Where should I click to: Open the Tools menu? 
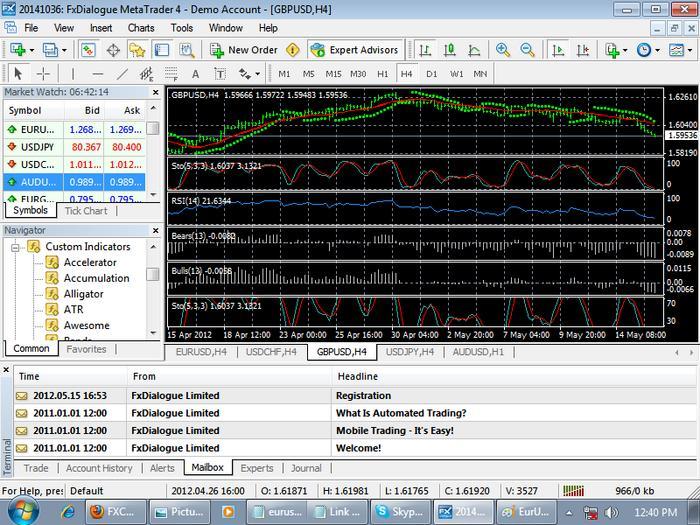tap(182, 28)
